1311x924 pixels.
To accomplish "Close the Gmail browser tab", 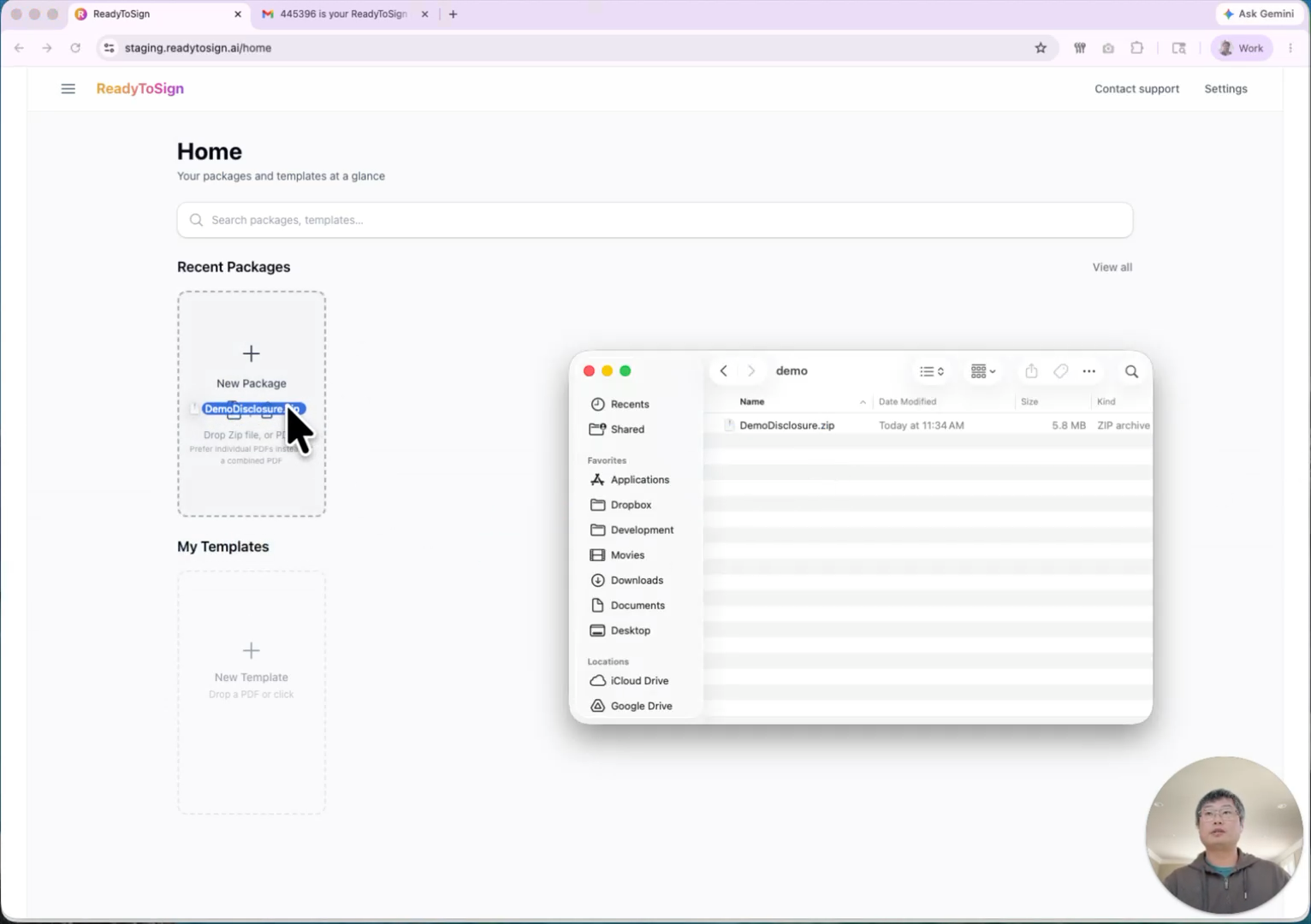I will (424, 14).
